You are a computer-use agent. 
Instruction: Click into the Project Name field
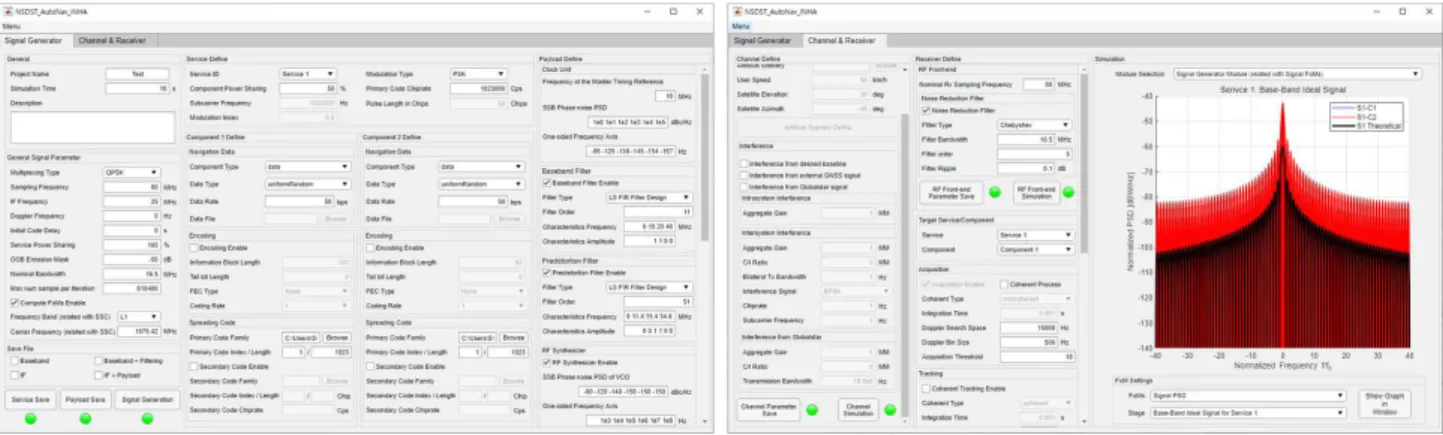click(137, 74)
